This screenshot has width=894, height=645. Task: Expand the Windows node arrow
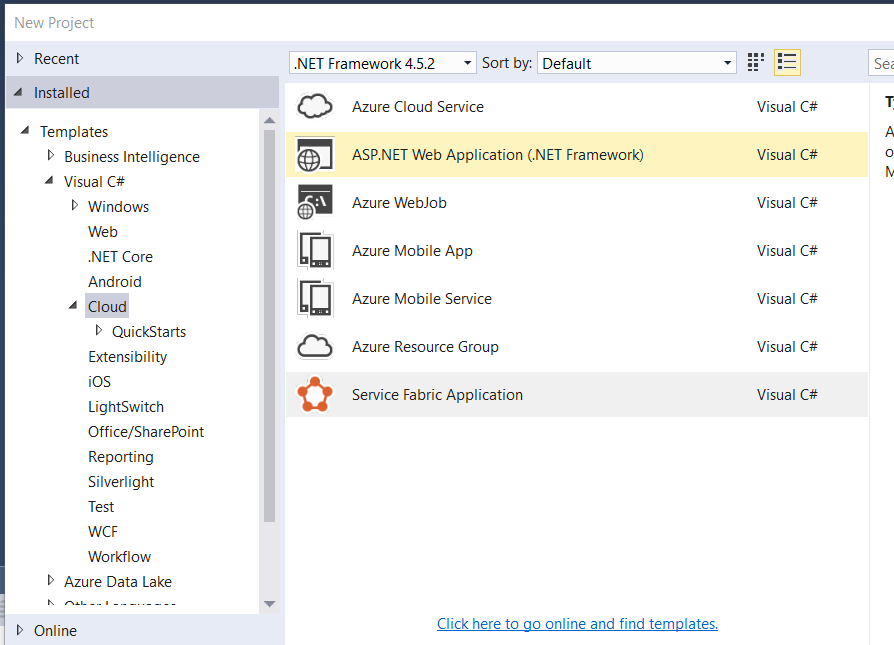(x=75, y=205)
